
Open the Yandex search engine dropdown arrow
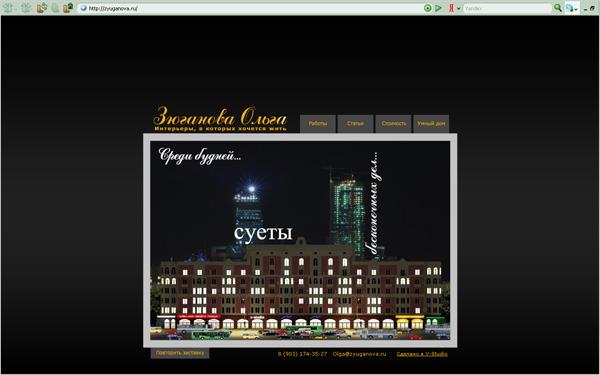[x=458, y=8]
